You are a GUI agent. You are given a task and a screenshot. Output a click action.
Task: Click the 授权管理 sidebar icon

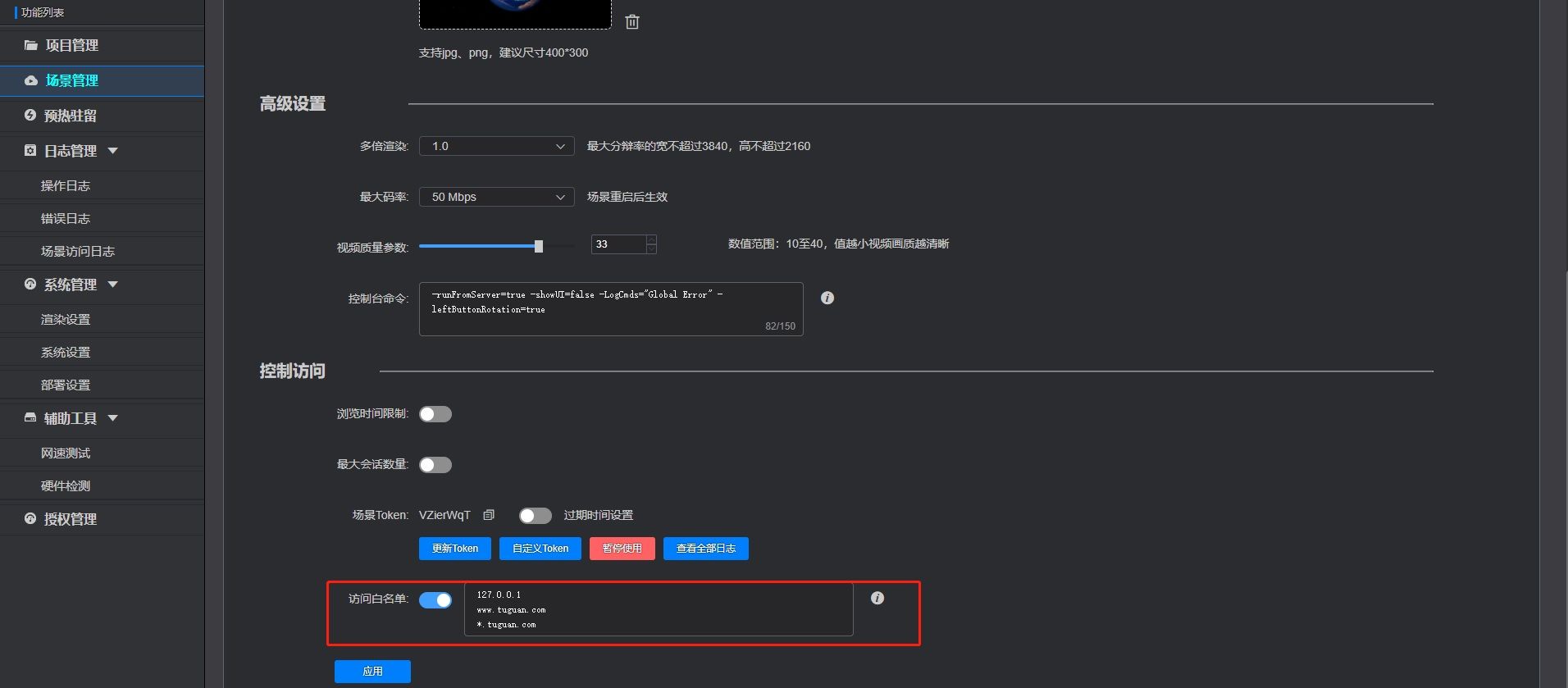point(30,518)
